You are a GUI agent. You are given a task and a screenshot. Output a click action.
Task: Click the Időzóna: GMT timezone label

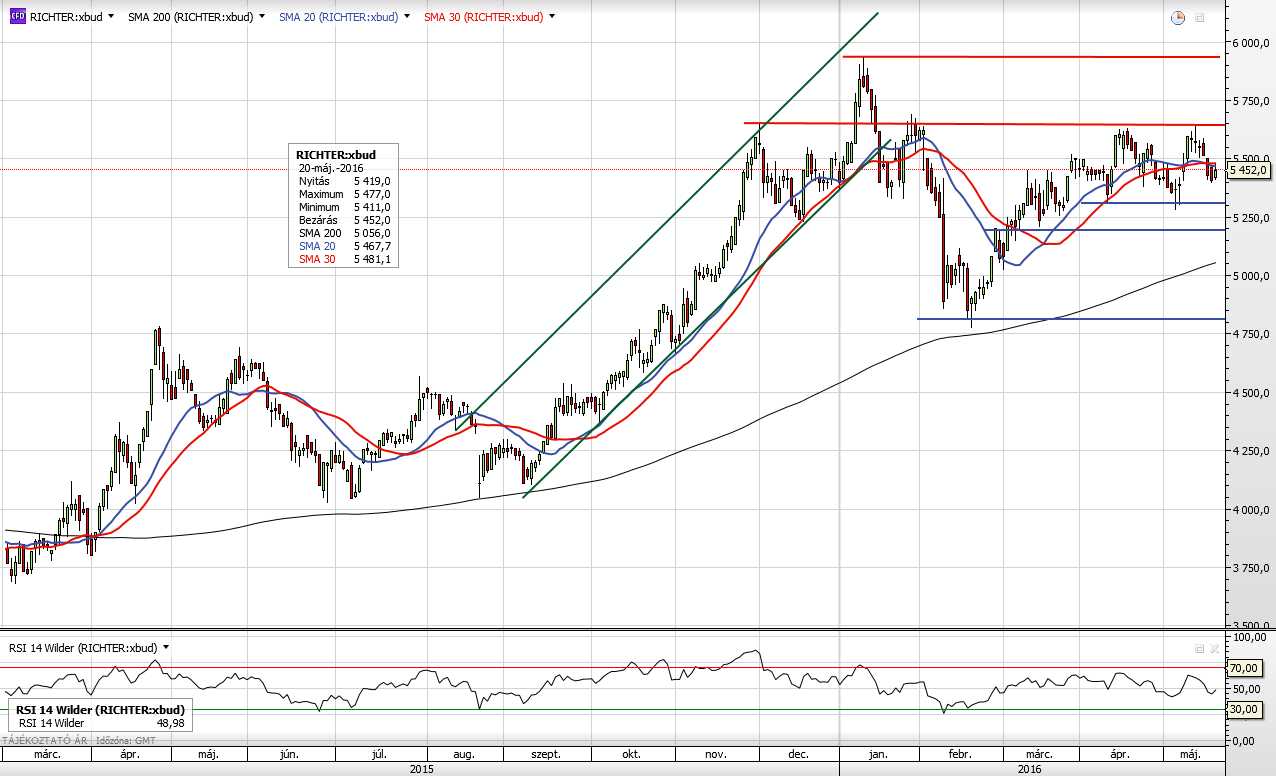point(126,740)
